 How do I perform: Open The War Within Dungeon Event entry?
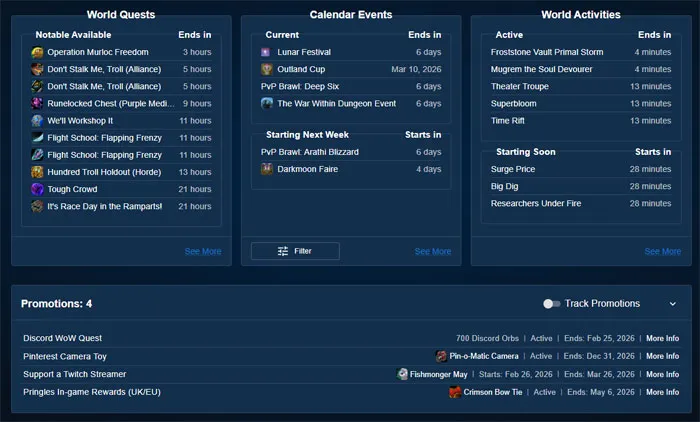pyautogui.click(x=337, y=104)
